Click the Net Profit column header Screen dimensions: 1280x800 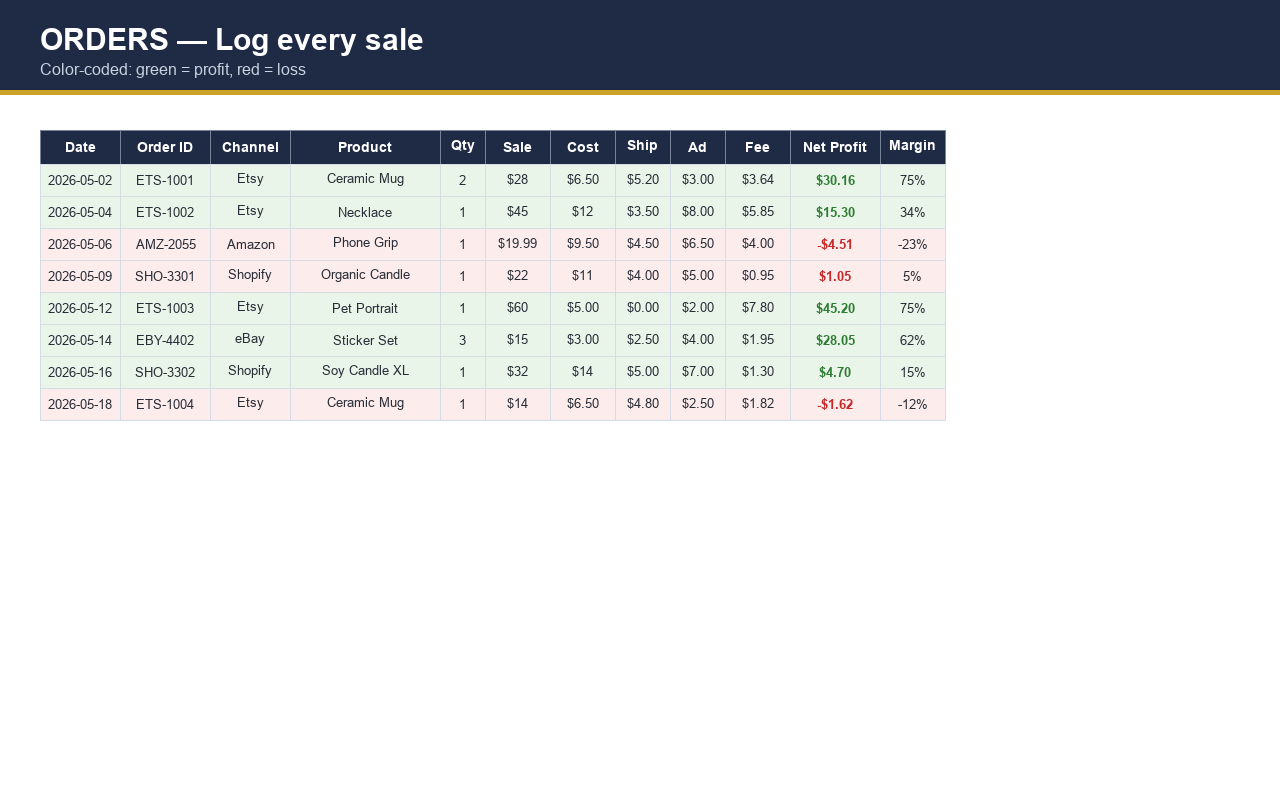point(835,147)
